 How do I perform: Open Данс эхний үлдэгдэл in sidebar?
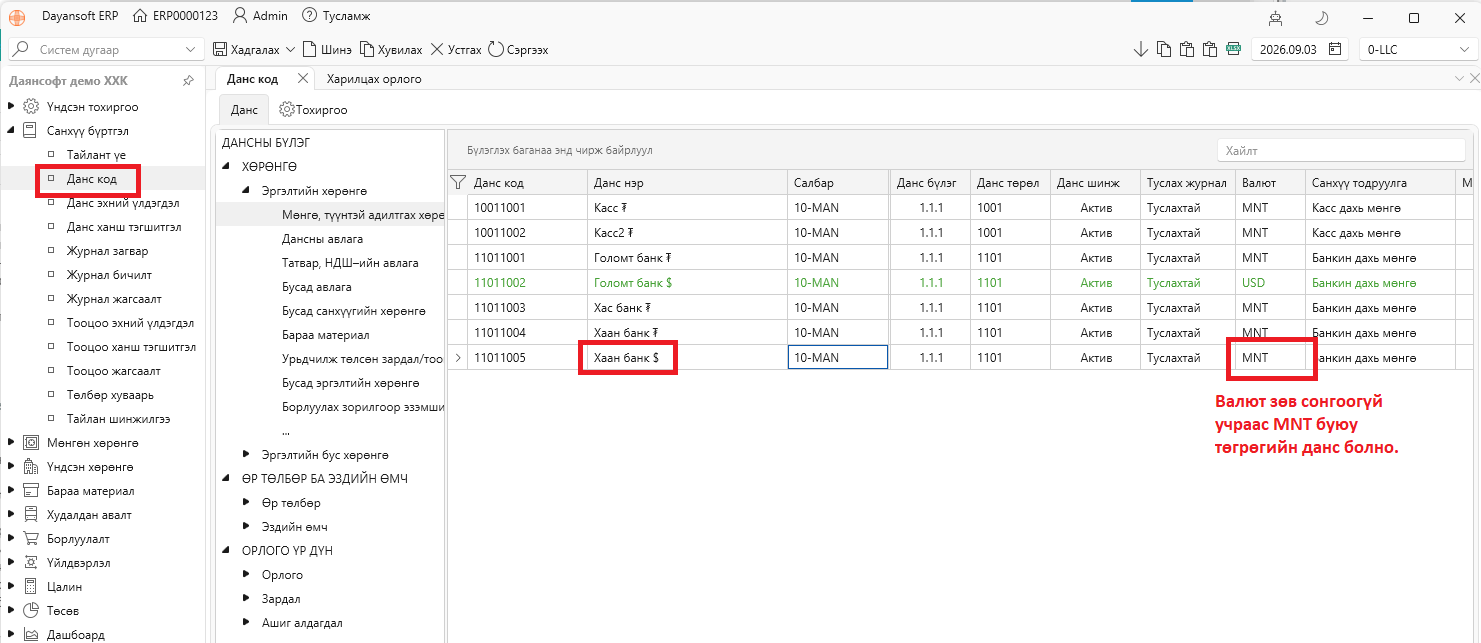[x=123, y=203]
